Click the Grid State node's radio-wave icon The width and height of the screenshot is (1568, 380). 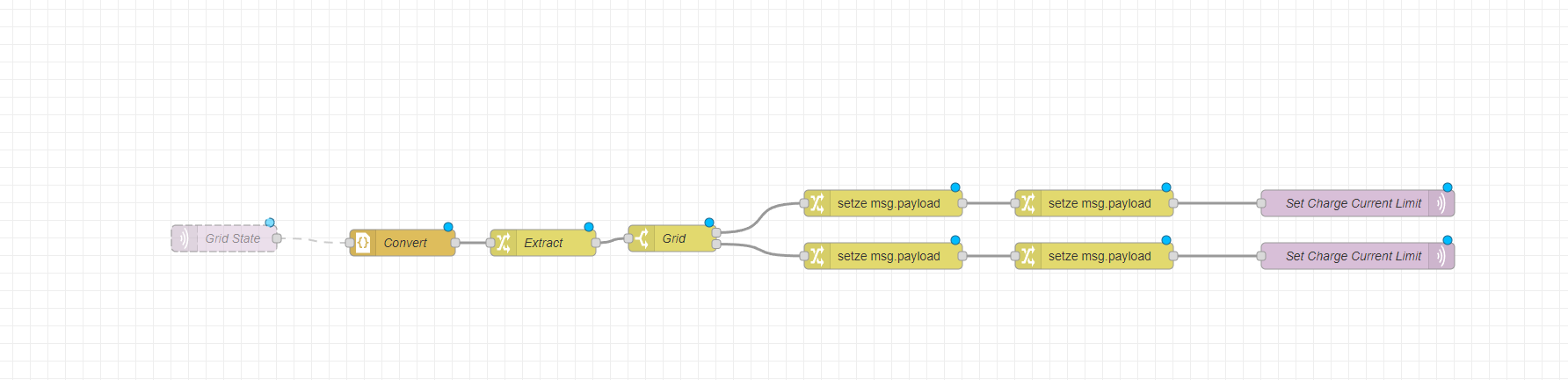pyautogui.click(x=184, y=238)
